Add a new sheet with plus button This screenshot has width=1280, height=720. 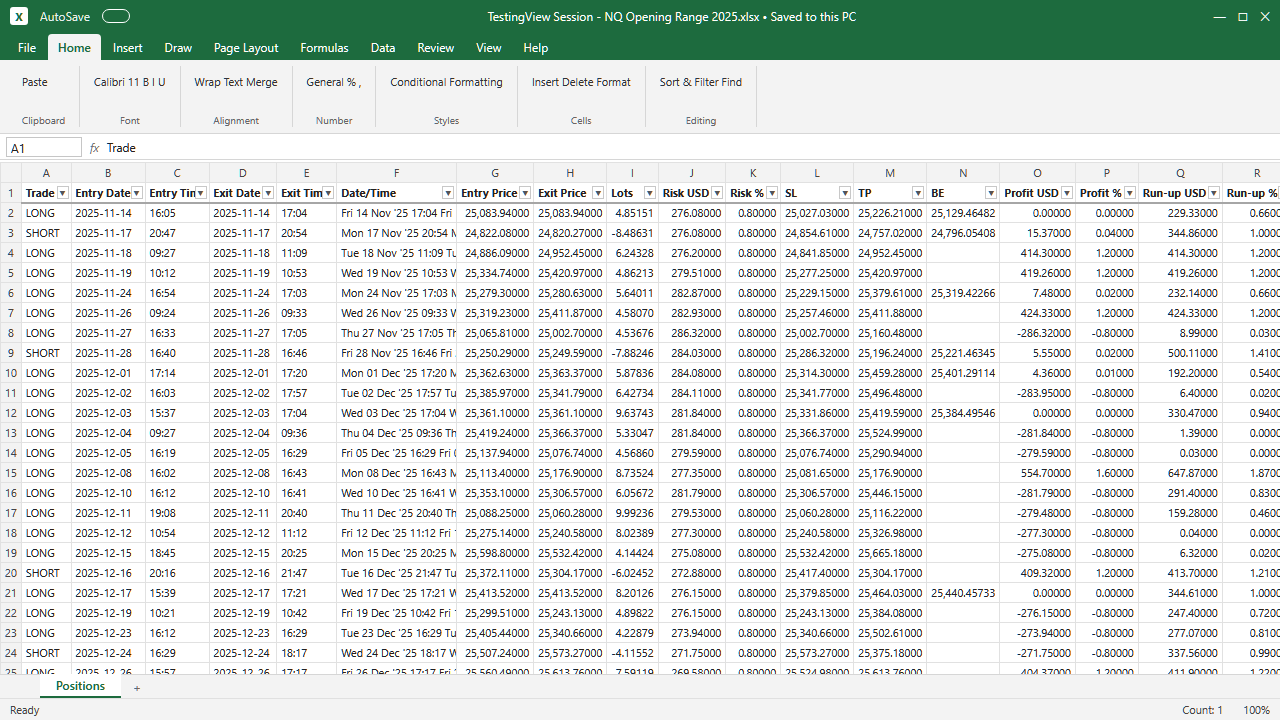pyautogui.click(x=137, y=688)
